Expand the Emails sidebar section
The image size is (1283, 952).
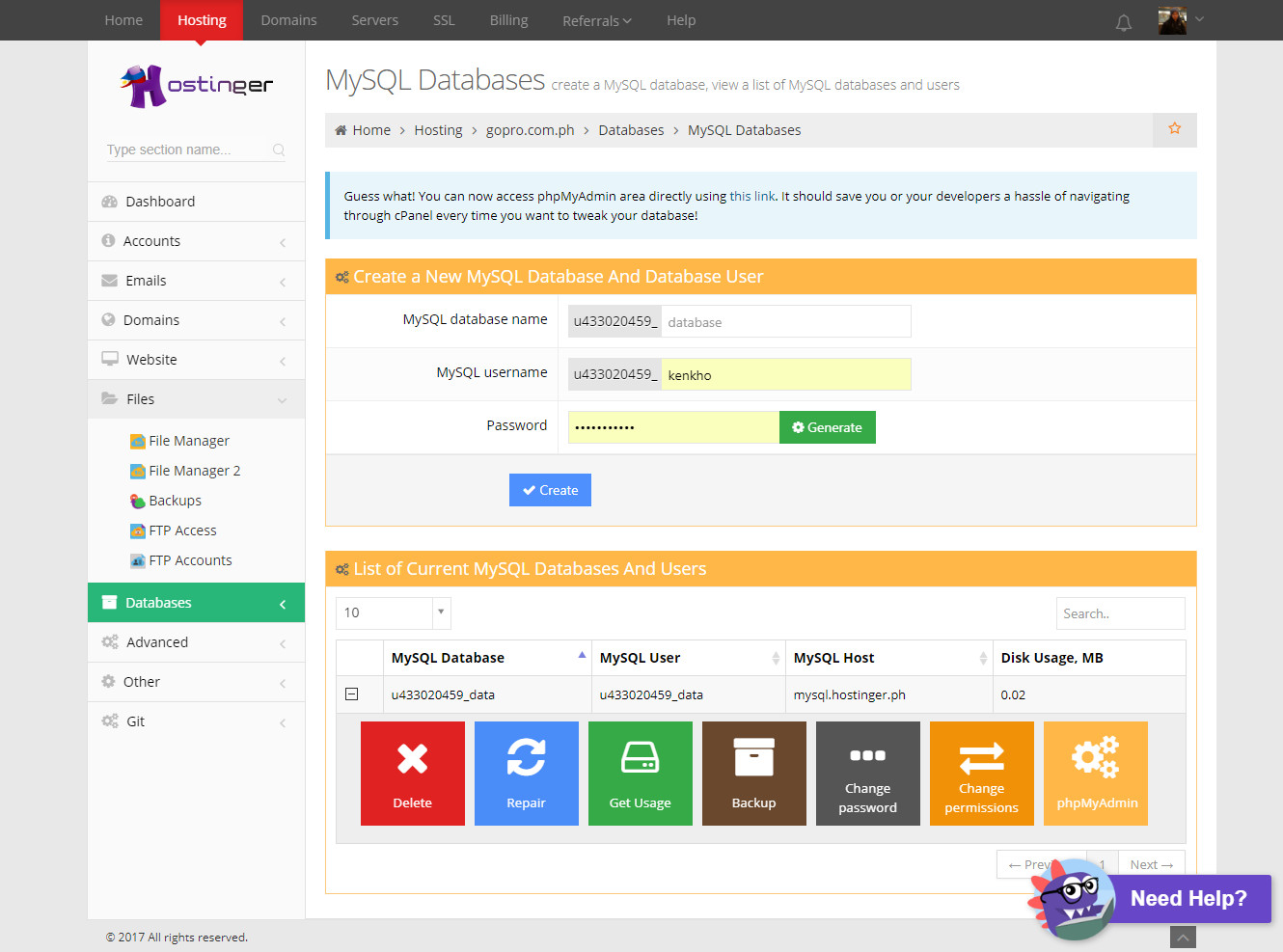pyautogui.click(x=196, y=281)
